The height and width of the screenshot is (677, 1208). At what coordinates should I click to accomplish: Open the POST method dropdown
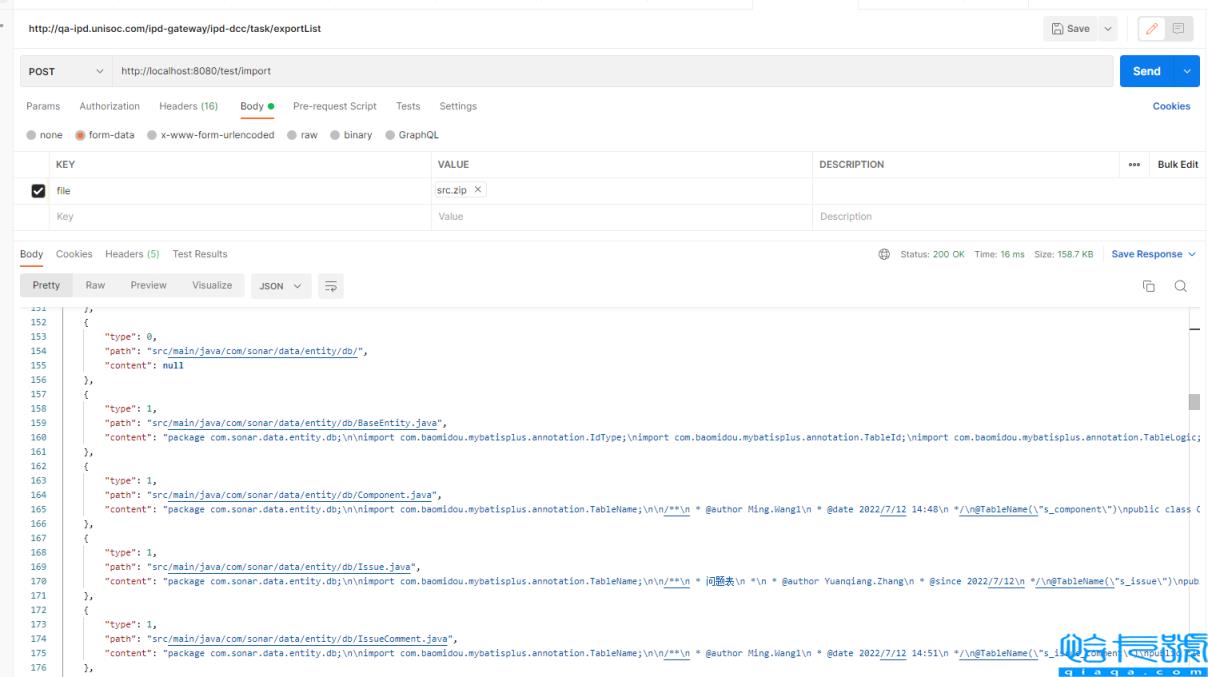click(64, 71)
